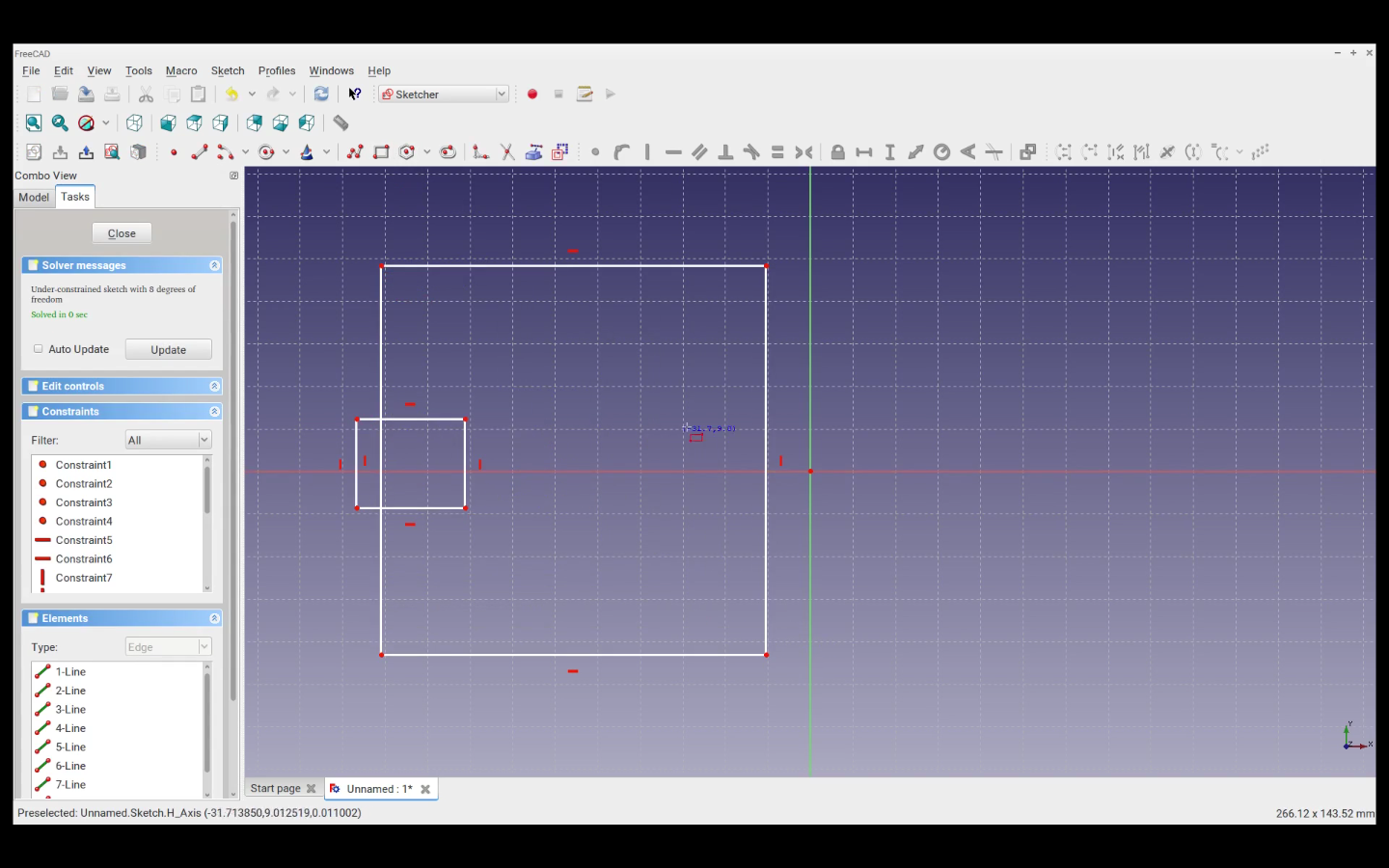1389x868 pixels.
Task: Apply the radius constraint
Action: [941, 152]
